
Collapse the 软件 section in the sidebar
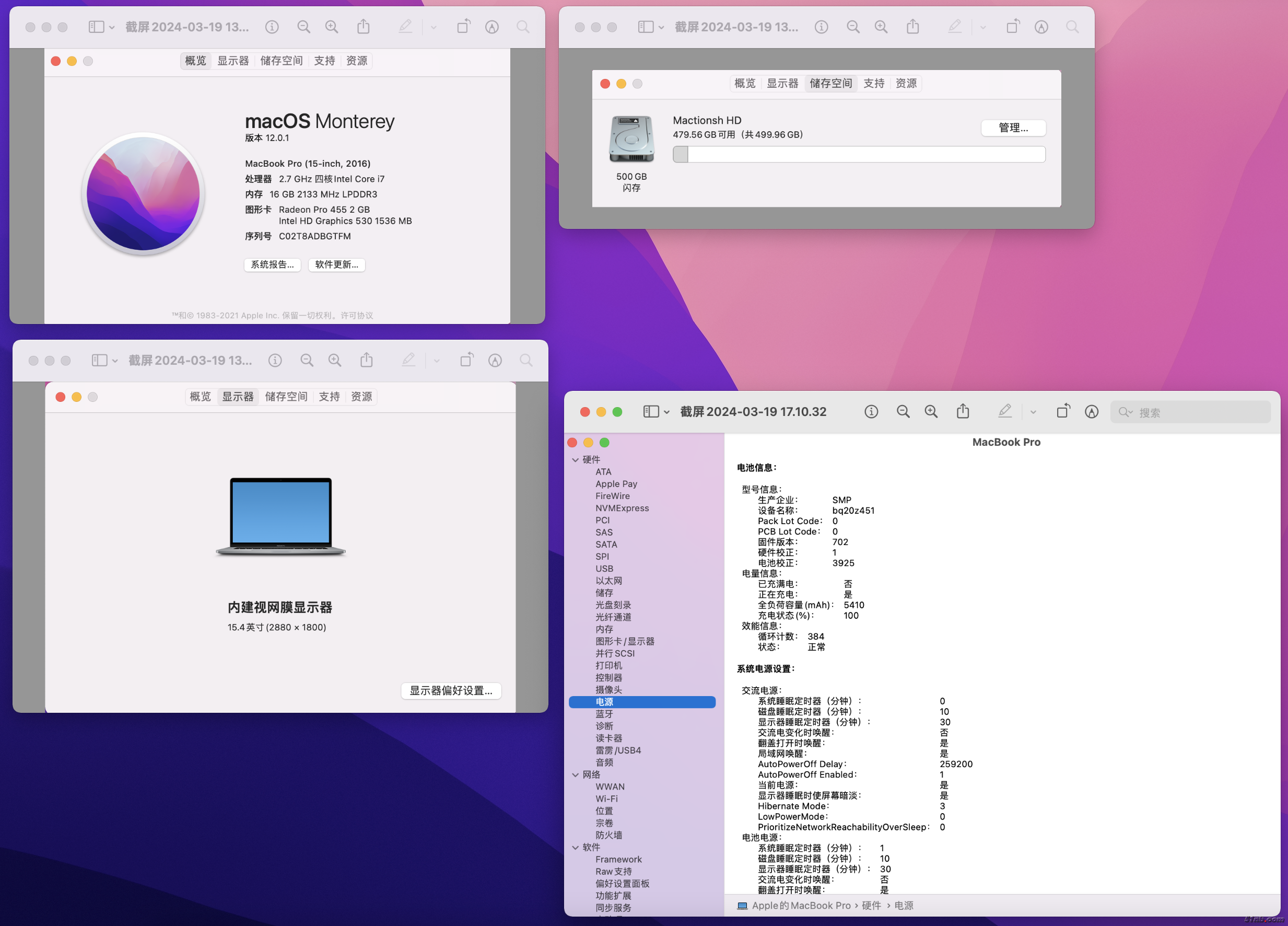575,847
